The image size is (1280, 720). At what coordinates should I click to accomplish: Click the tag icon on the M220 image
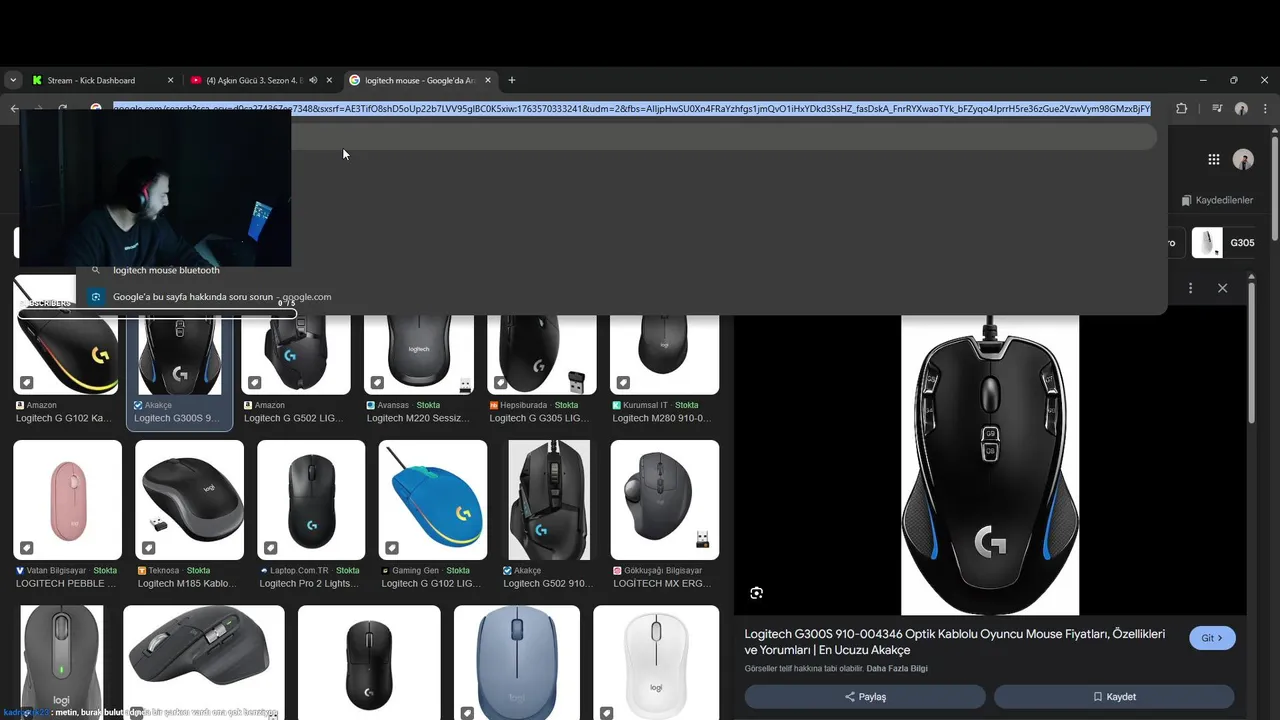377,382
